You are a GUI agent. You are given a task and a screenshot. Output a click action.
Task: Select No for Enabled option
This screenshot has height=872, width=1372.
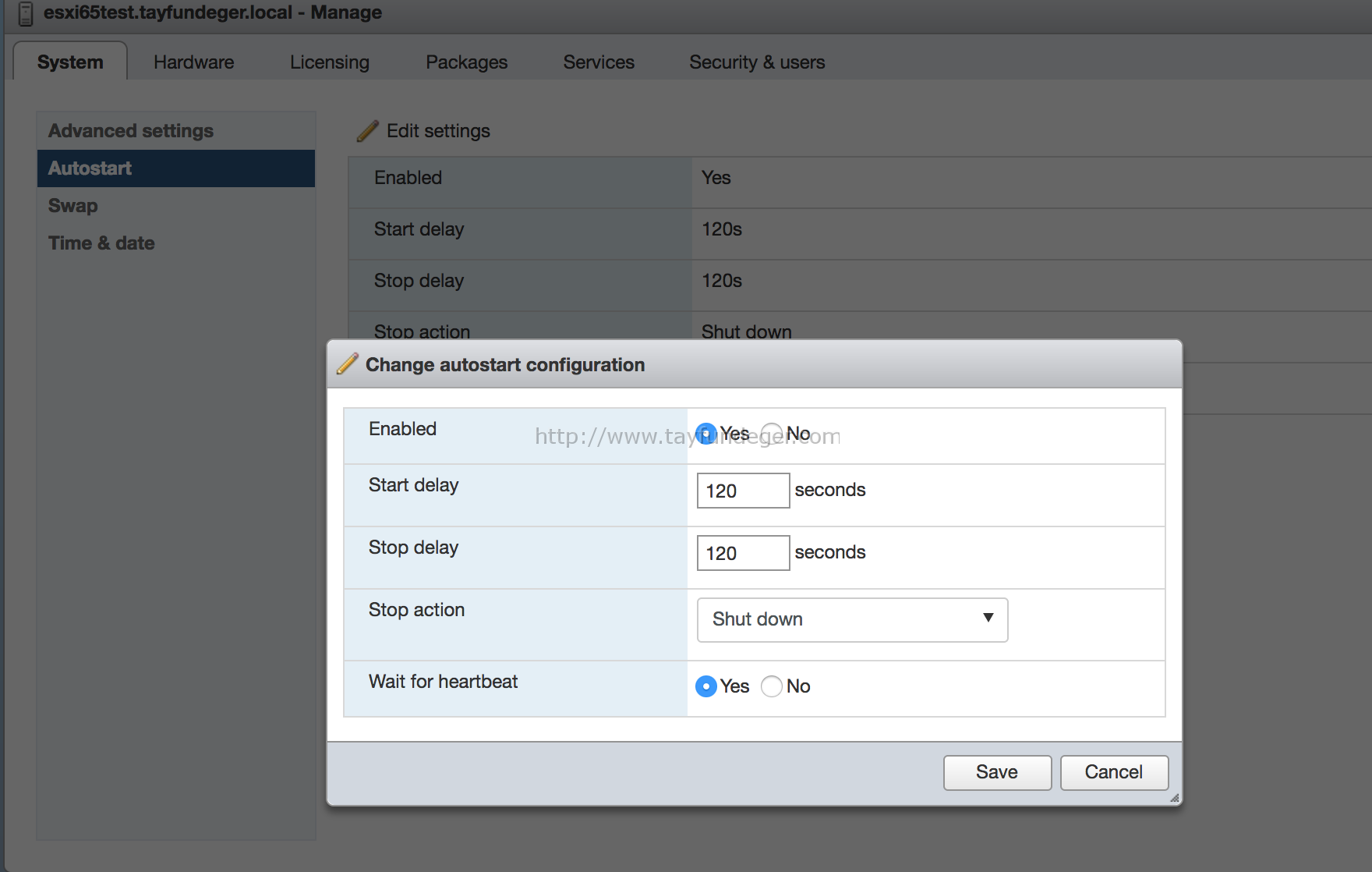point(772,434)
